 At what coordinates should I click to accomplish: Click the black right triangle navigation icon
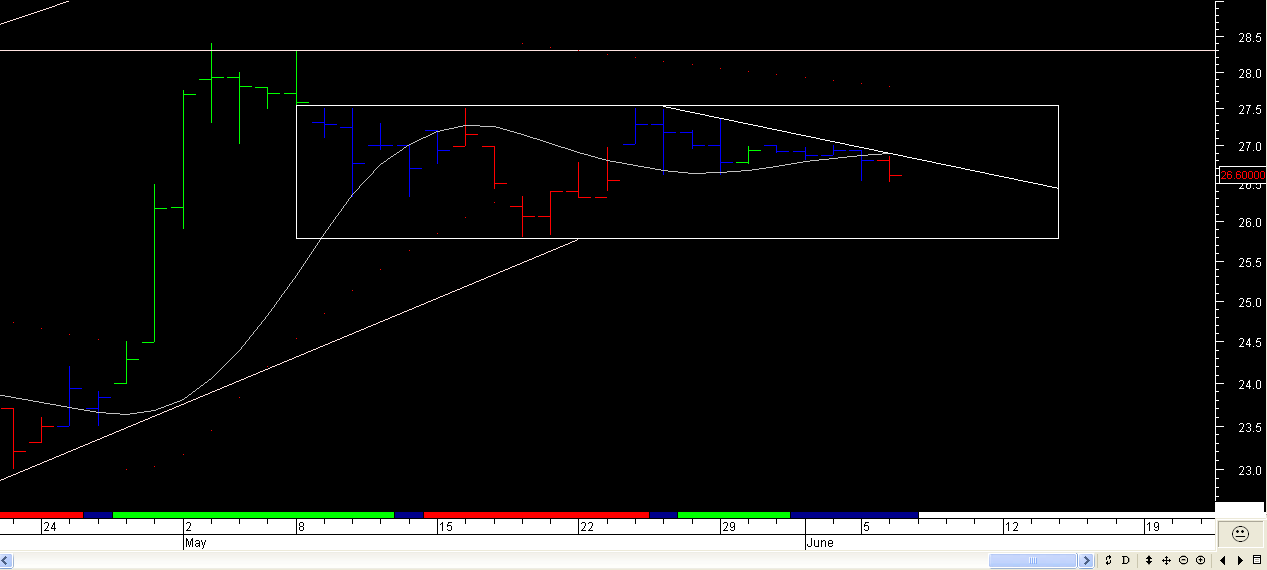click(x=1240, y=560)
